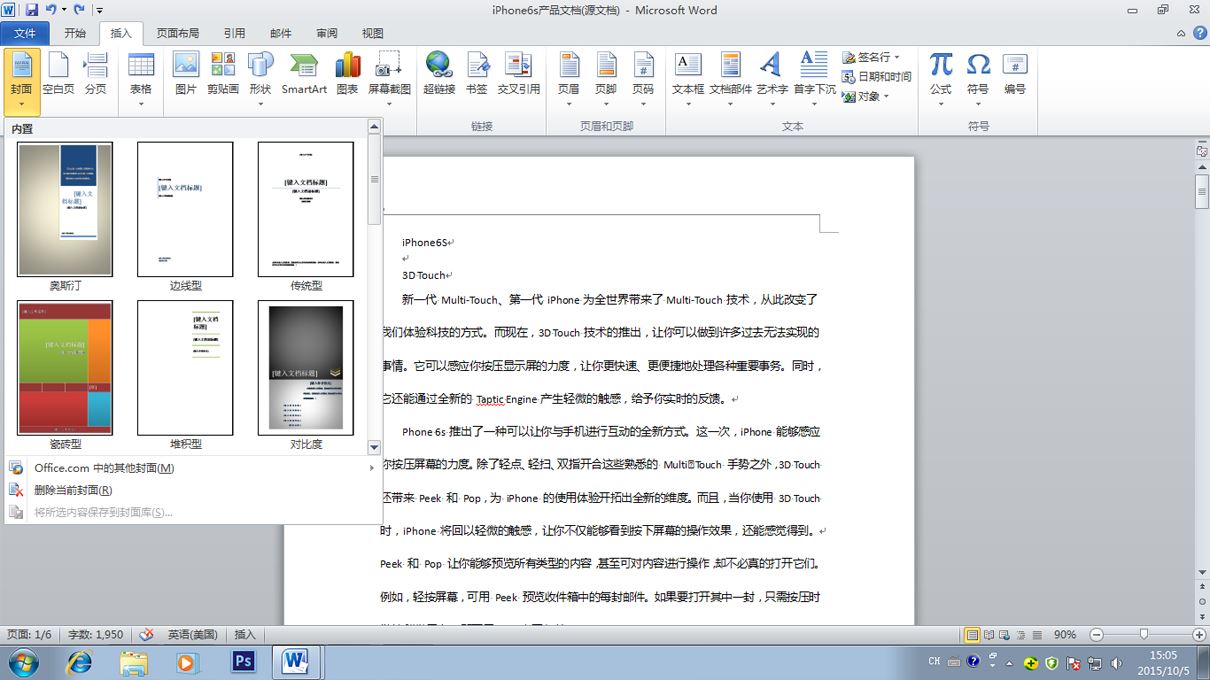Select the 传统型 cover page thumbnail
The image size is (1210, 680).
click(x=305, y=209)
